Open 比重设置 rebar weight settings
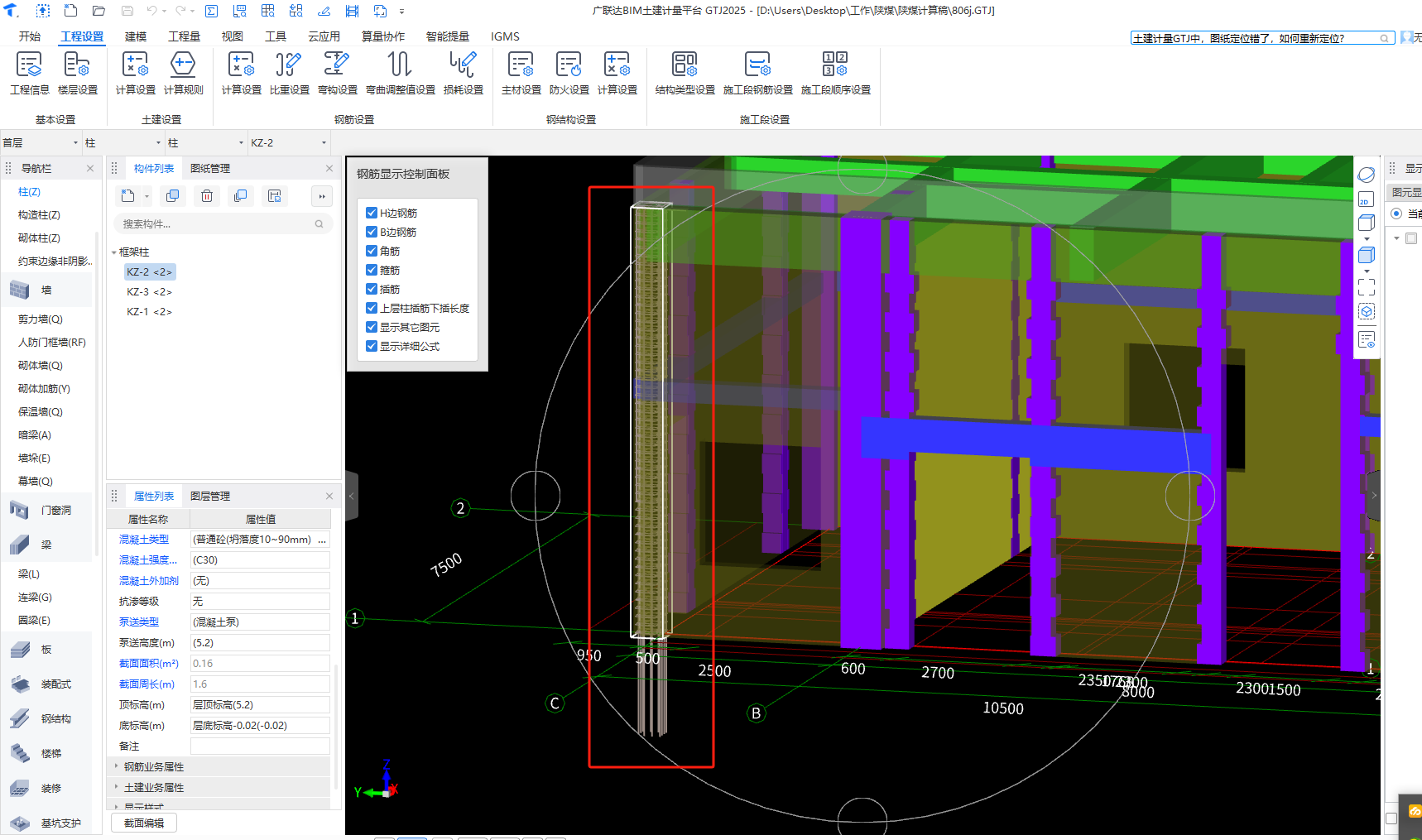 pyautogui.click(x=290, y=73)
